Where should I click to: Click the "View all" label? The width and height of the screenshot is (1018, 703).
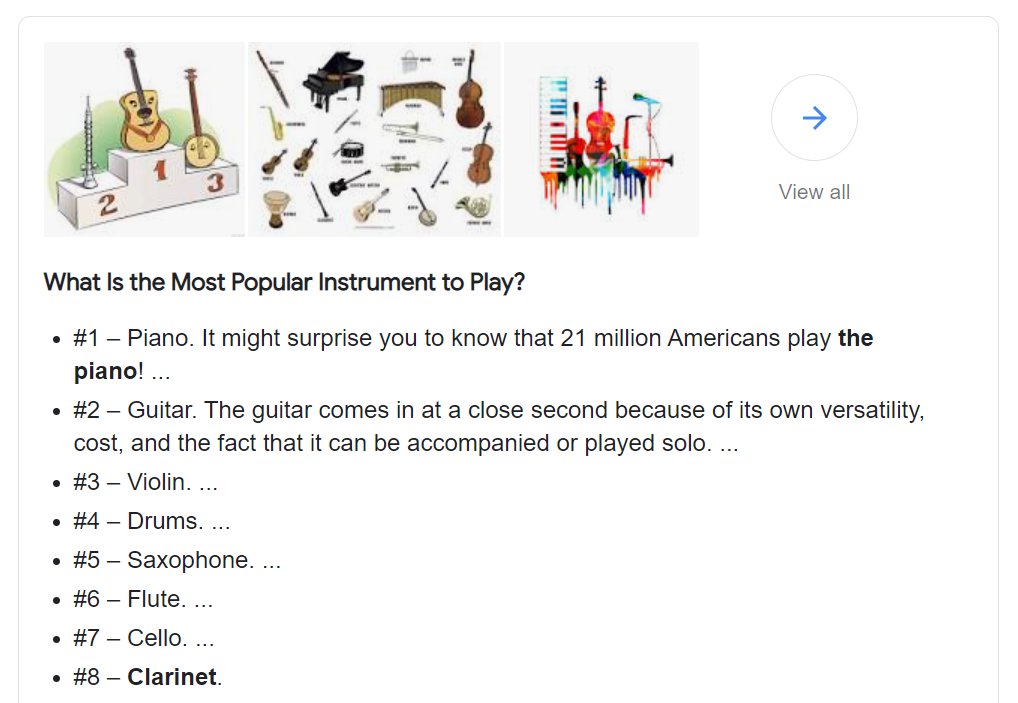click(x=814, y=192)
